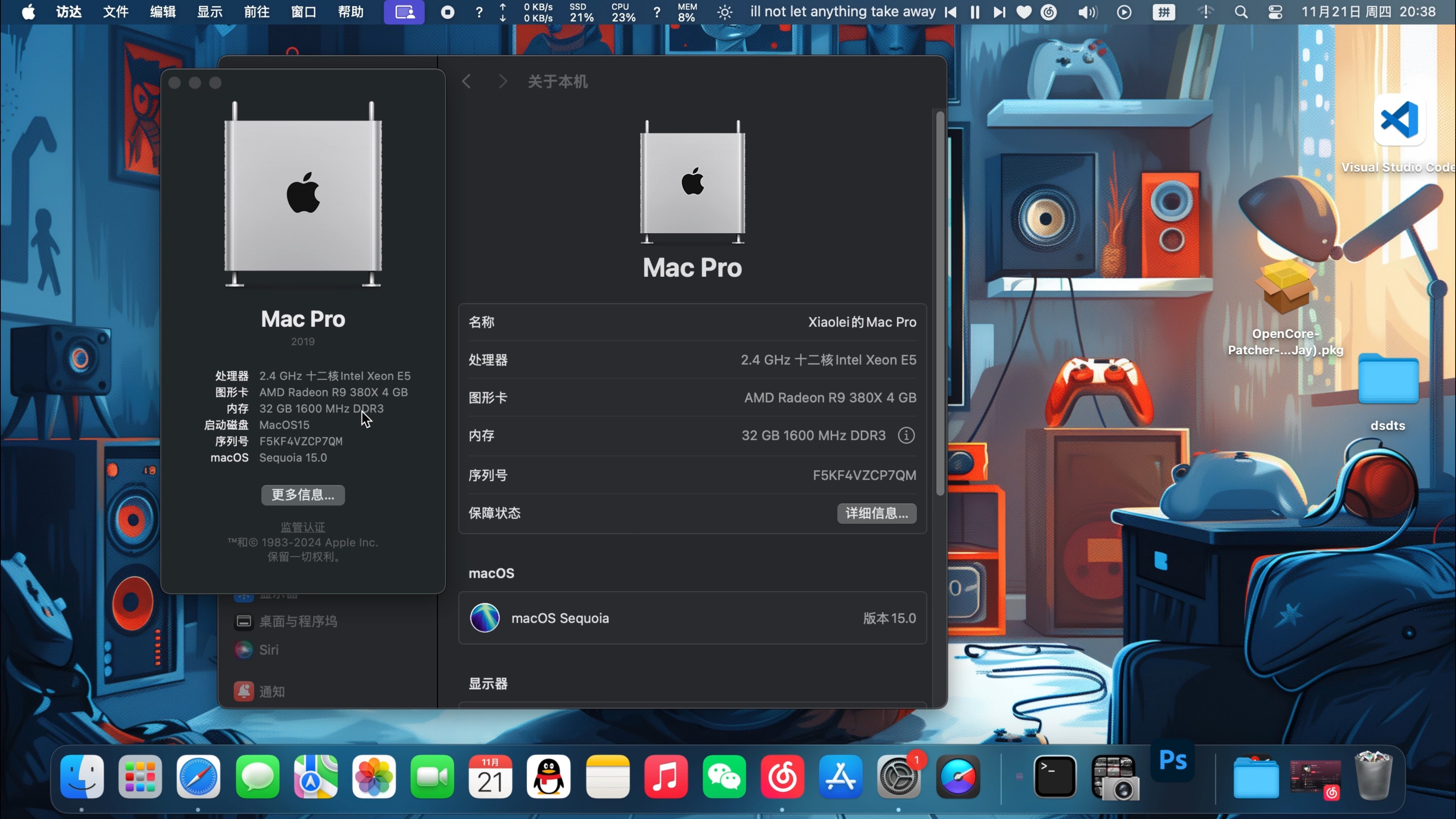
Task: Open 访达 menu
Action: (x=68, y=12)
